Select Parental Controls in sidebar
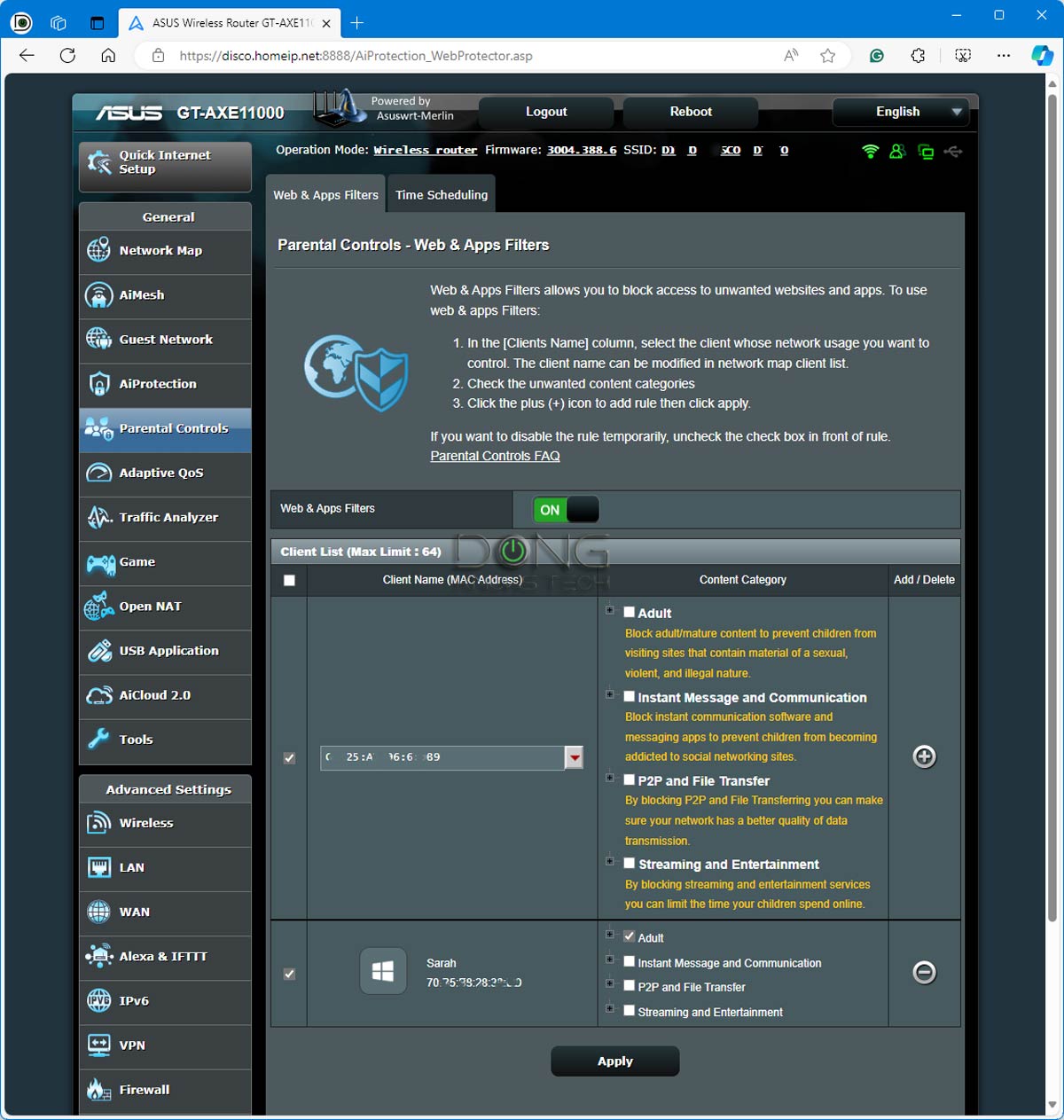Screen dimensions: 1064x1120 click(x=165, y=429)
